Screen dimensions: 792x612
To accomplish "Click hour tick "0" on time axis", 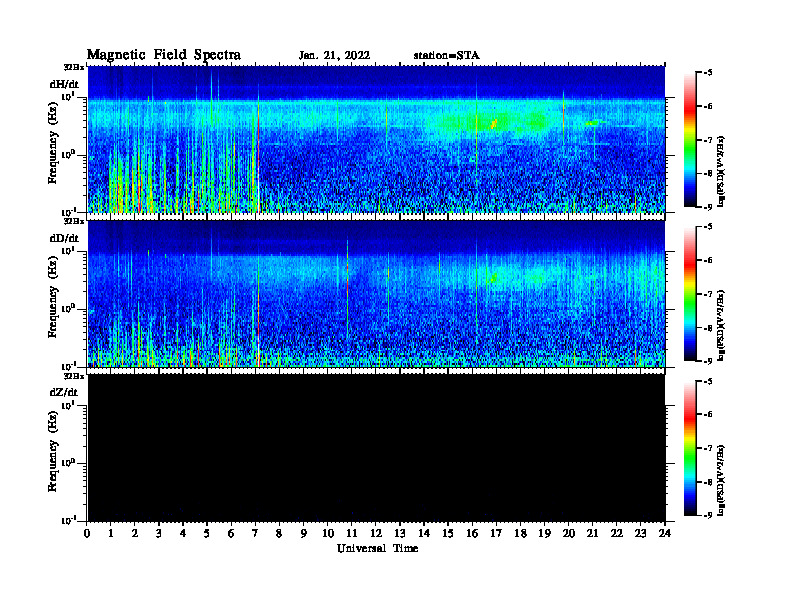I will (x=87, y=534).
